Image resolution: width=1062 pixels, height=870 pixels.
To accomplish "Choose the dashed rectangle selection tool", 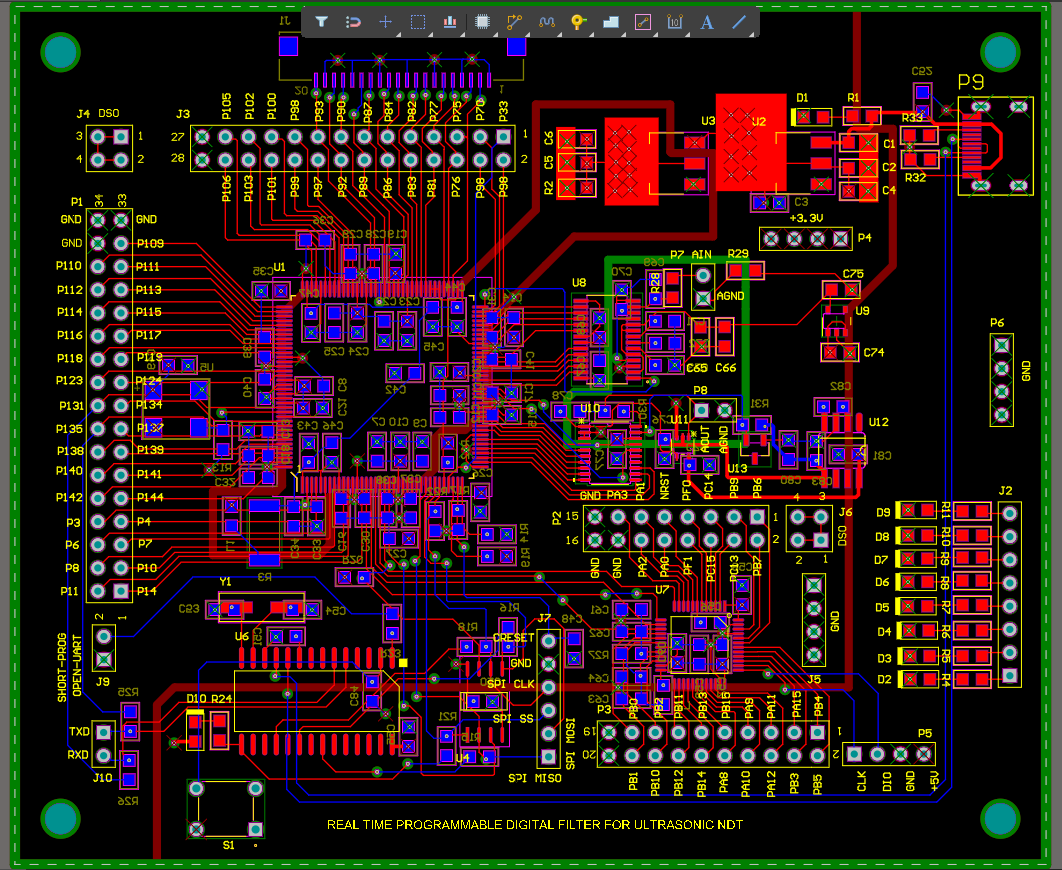I will [x=418, y=21].
